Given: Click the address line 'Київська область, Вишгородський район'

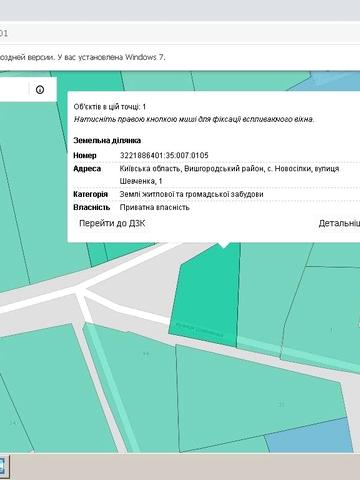Looking at the screenshot, I should pos(192,169).
